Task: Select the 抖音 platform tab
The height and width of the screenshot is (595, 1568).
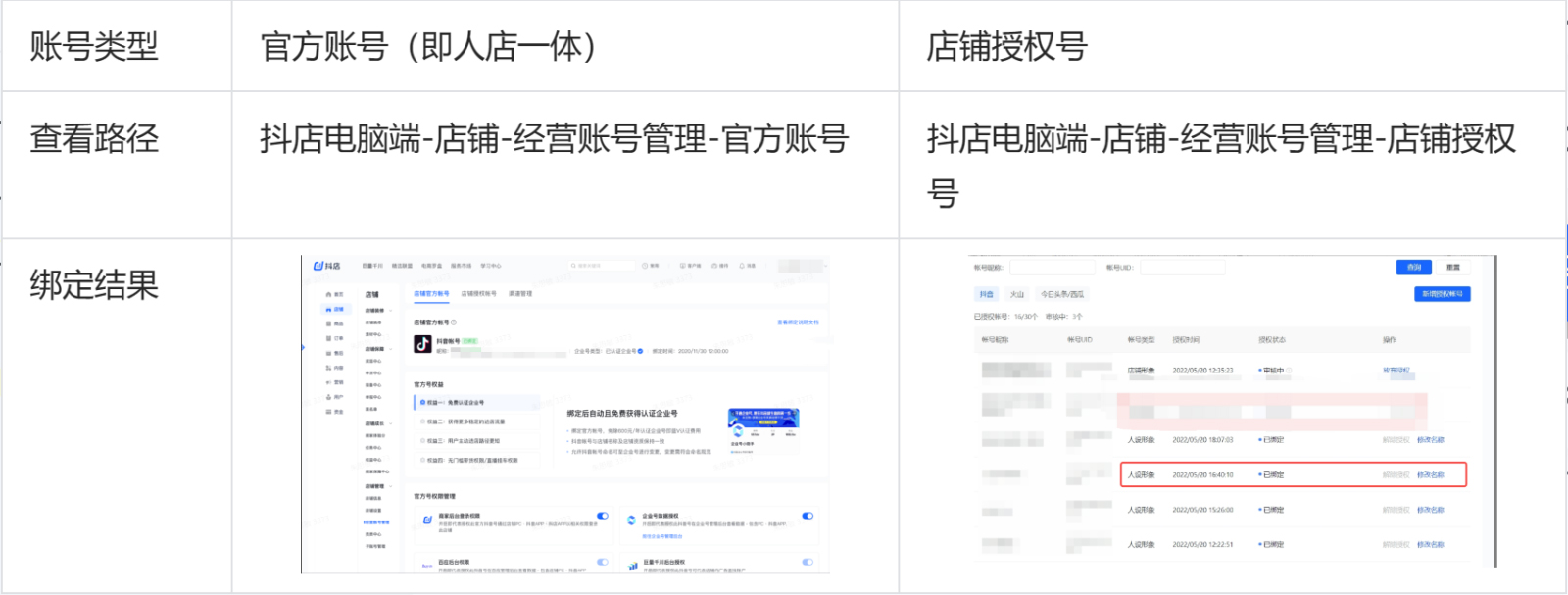Action: (x=986, y=294)
